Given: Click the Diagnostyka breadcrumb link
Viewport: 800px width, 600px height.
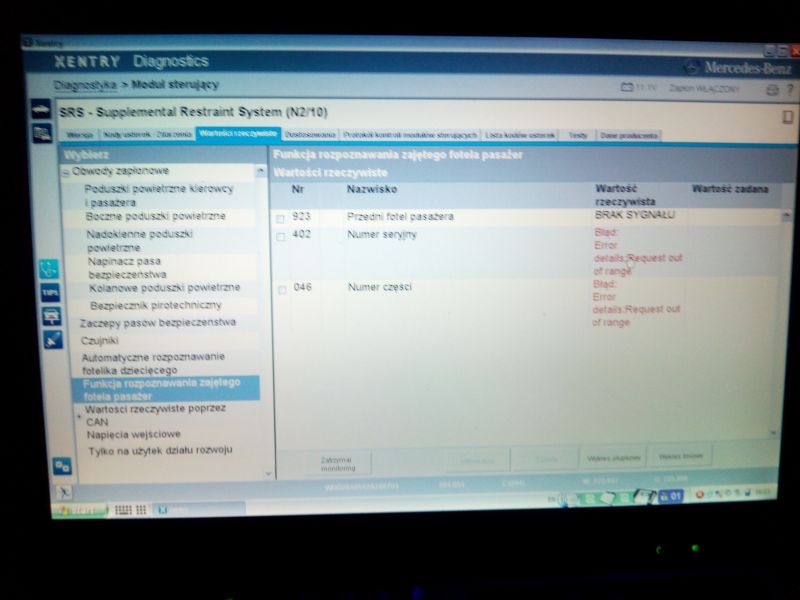Looking at the screenshot, I should pos(85,85).
